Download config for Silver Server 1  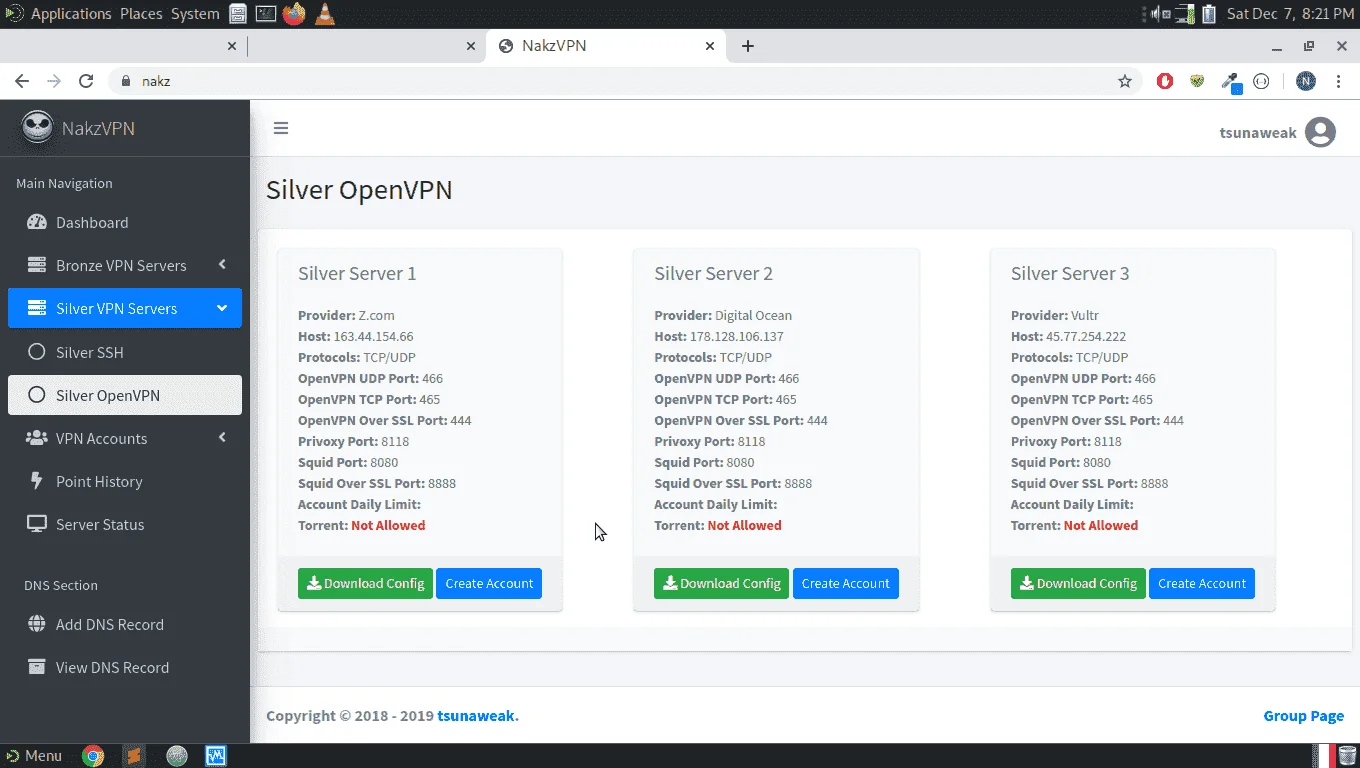coord(365,583)
